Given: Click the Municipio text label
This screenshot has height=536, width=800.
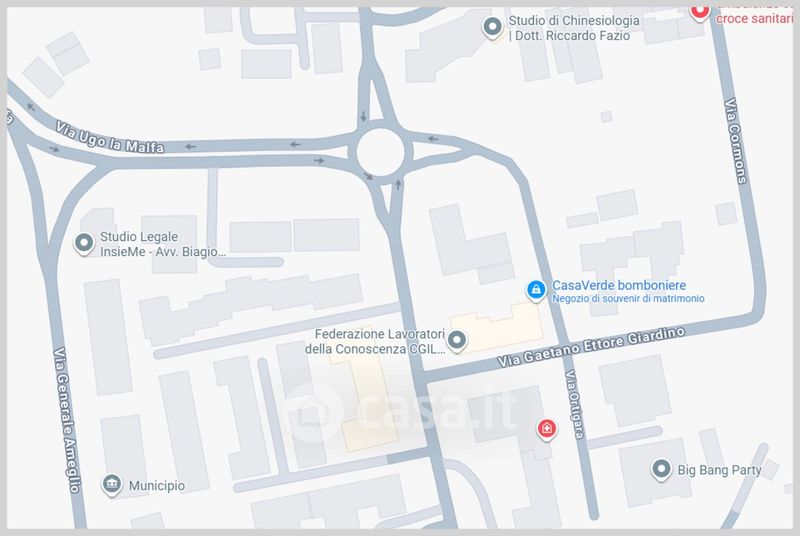Looking at the screenshot, I should (157, 486).
